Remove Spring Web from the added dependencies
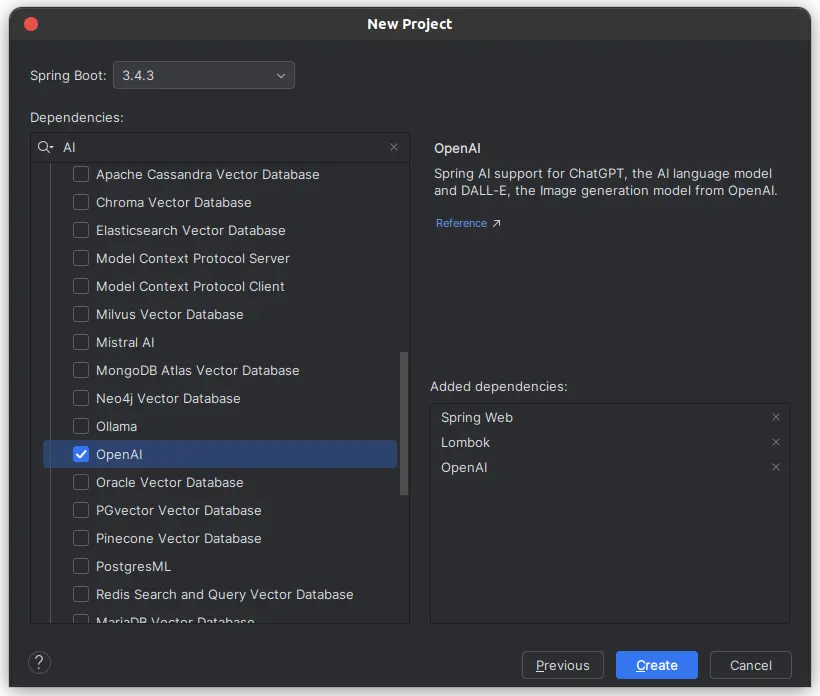This screenshot has width=820, height=696. point(776,417)
